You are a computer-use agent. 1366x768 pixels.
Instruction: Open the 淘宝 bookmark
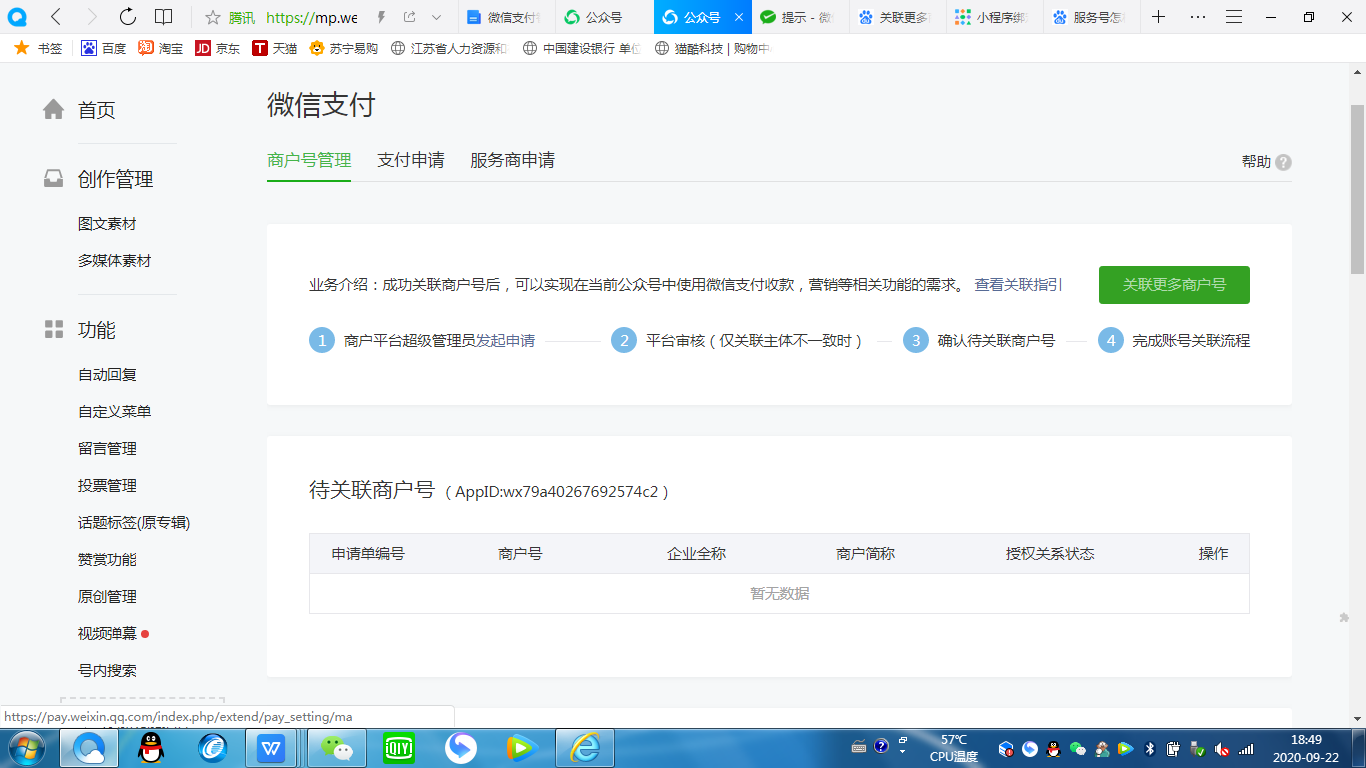pyautogui.click(x=161, y=48)
